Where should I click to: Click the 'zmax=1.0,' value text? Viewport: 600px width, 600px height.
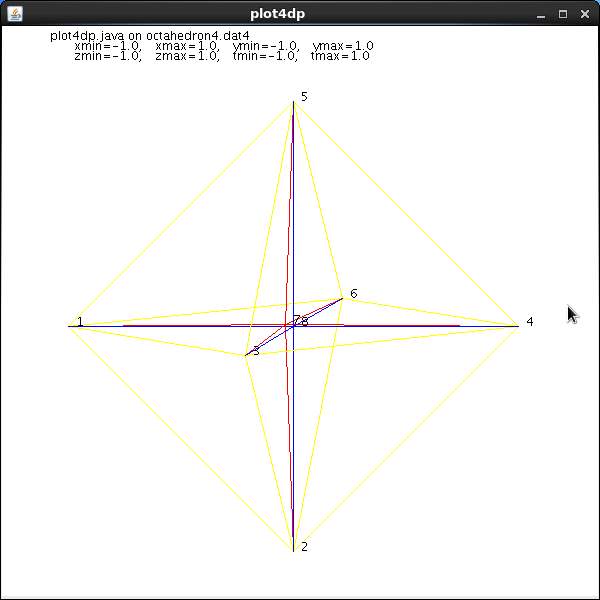[x=188, y=56]
